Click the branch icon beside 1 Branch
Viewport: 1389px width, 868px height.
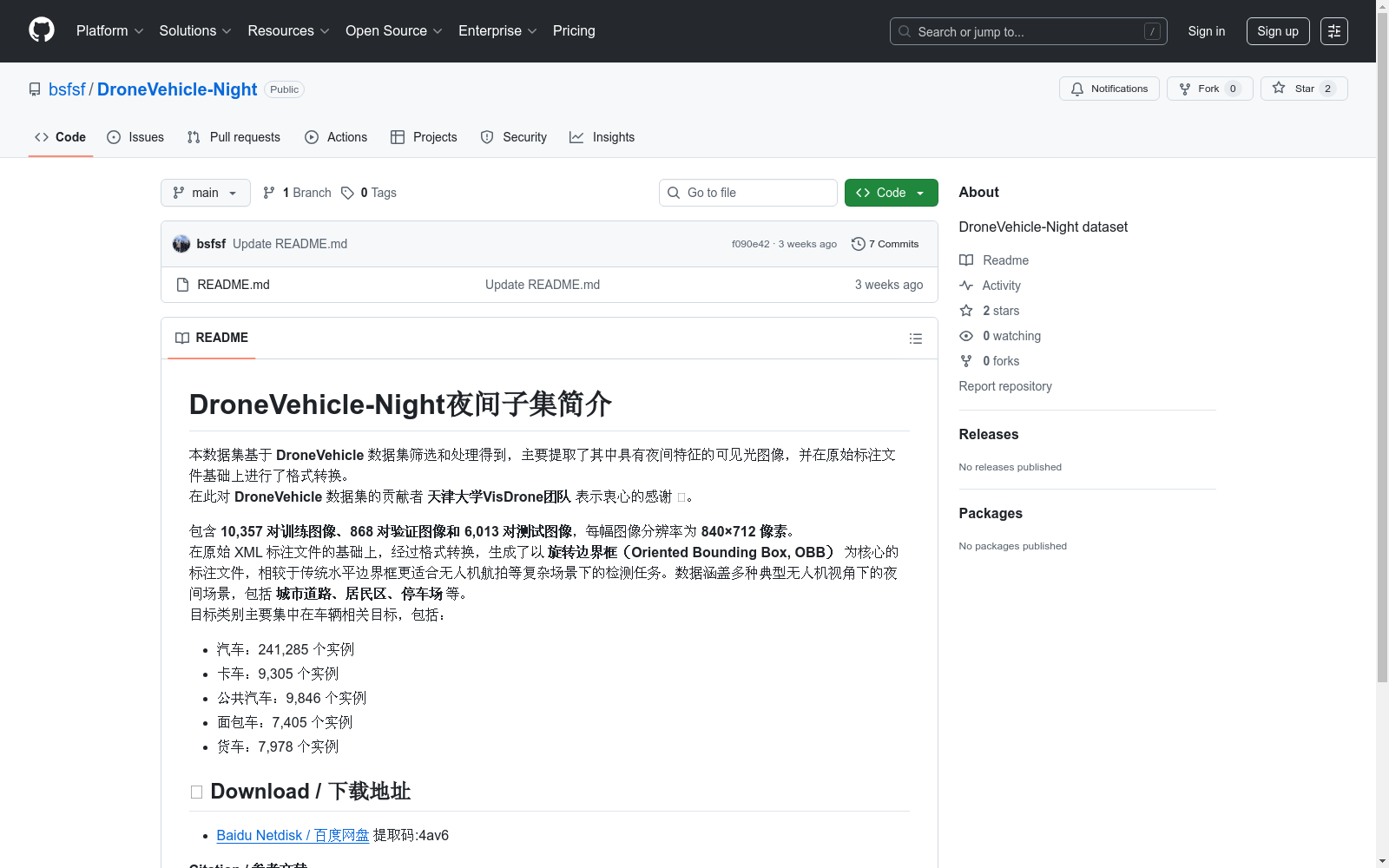pos(269,193)
